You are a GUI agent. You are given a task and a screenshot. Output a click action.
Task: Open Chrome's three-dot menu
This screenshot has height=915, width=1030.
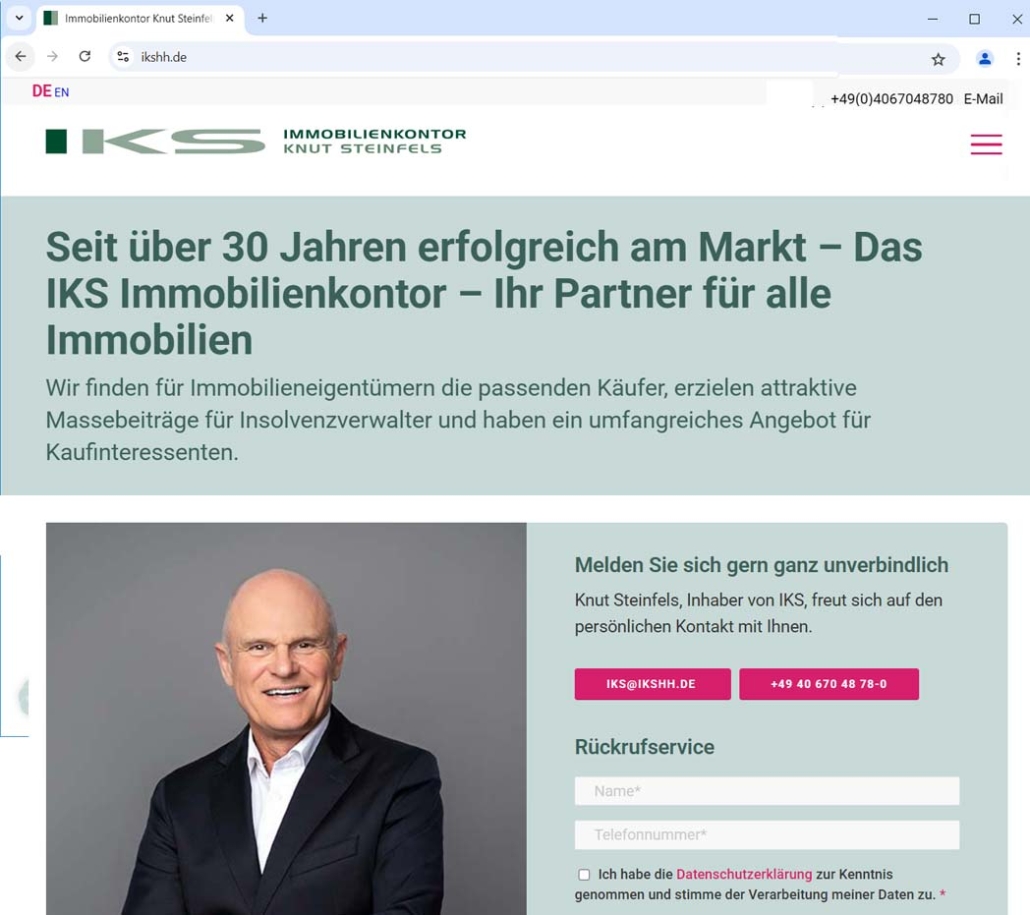tap(1018, 58)
